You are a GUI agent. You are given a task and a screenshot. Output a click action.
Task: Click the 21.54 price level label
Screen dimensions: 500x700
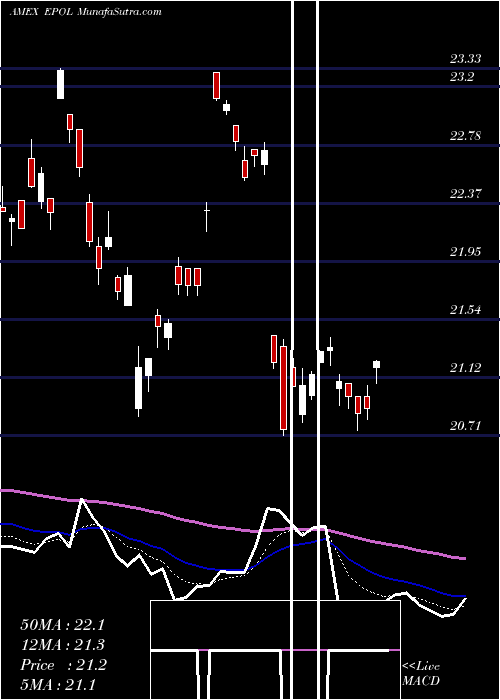466,309
